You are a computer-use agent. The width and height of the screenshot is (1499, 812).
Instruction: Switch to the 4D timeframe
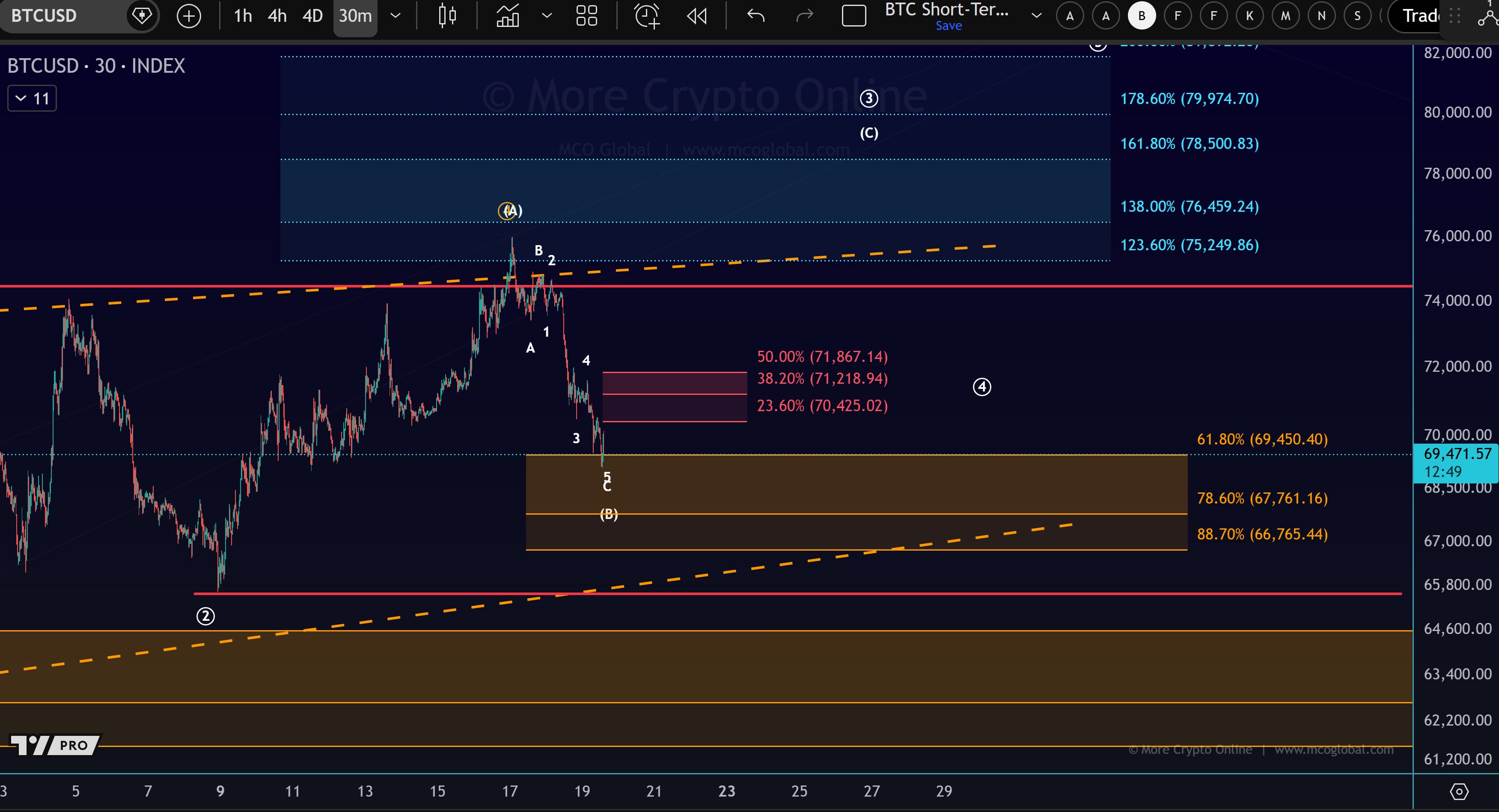312,16
